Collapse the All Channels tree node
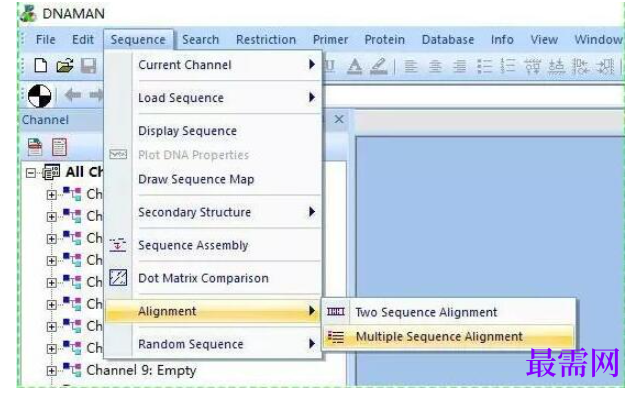Screen dimensions: 638x394 point(31,173)
